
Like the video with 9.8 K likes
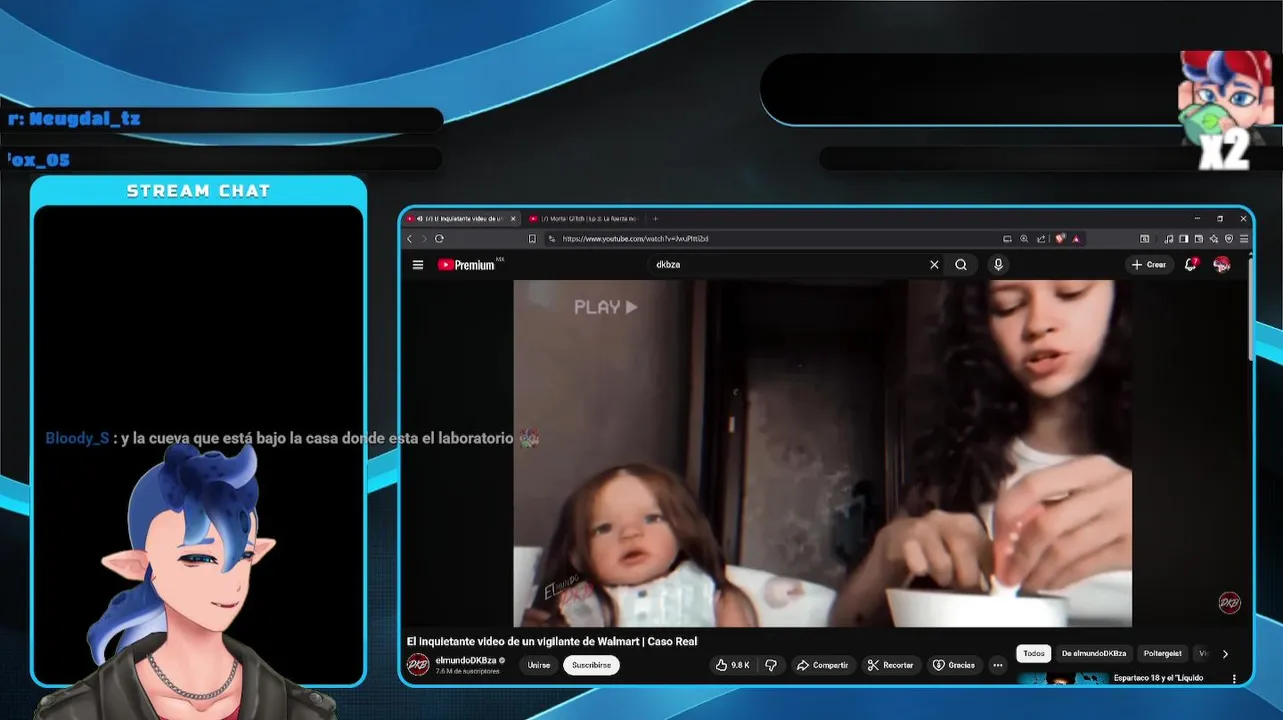[x=733, y=665]
